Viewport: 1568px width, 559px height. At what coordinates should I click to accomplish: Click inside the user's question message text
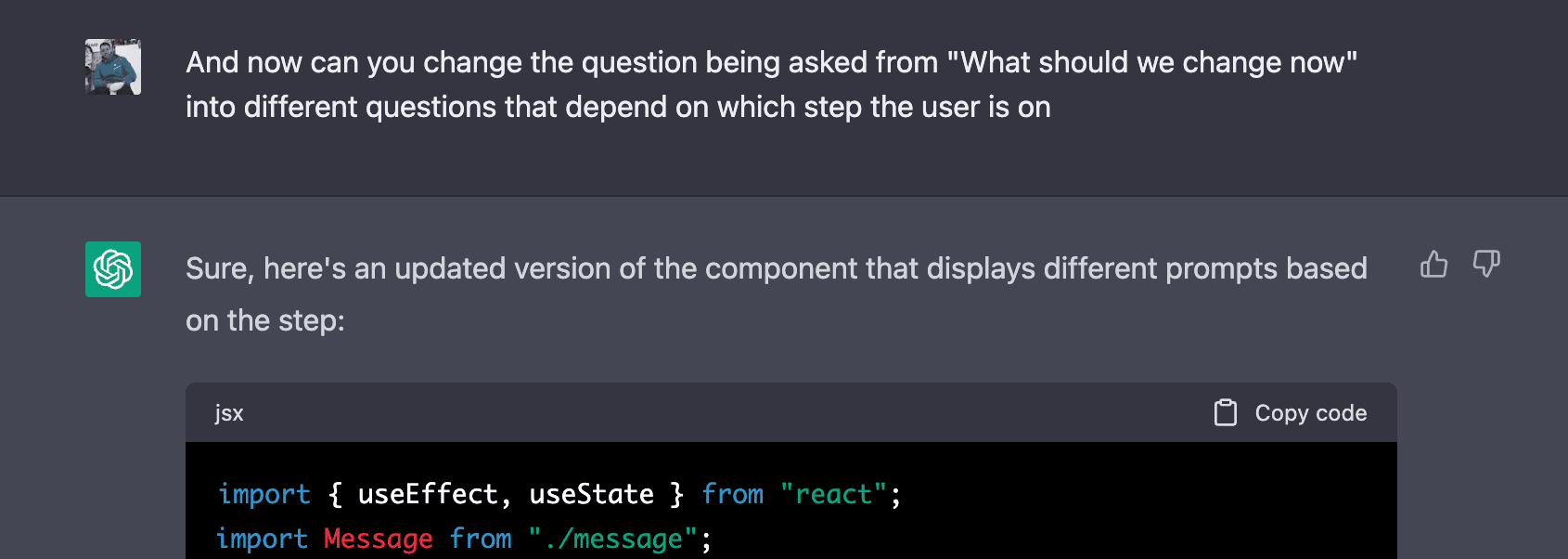pyautogui.click(x=771, y=84)
